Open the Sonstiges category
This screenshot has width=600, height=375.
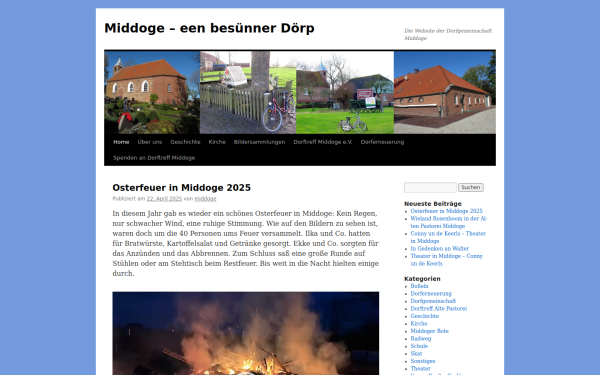click(x=423, y=361)
